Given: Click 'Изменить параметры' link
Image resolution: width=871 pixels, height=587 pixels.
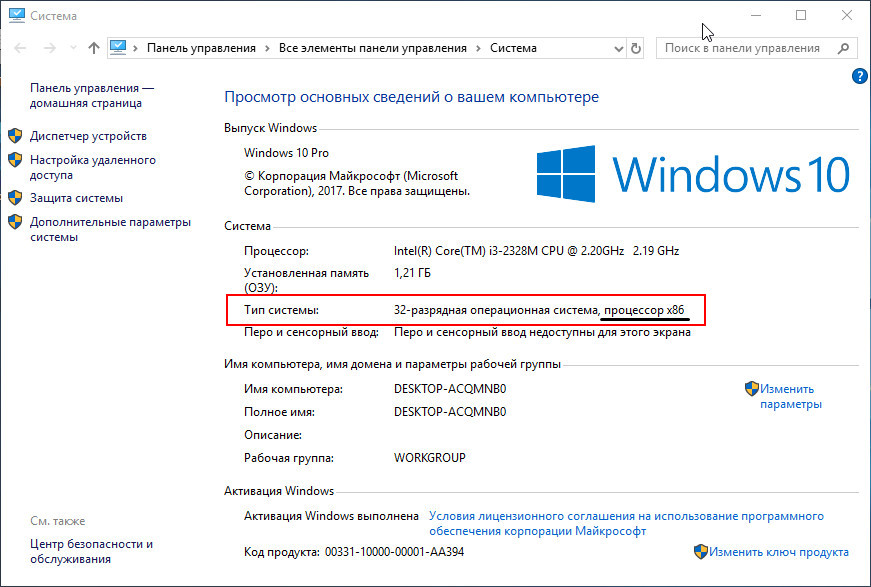Looking at the screenshot, I should 790,397.
